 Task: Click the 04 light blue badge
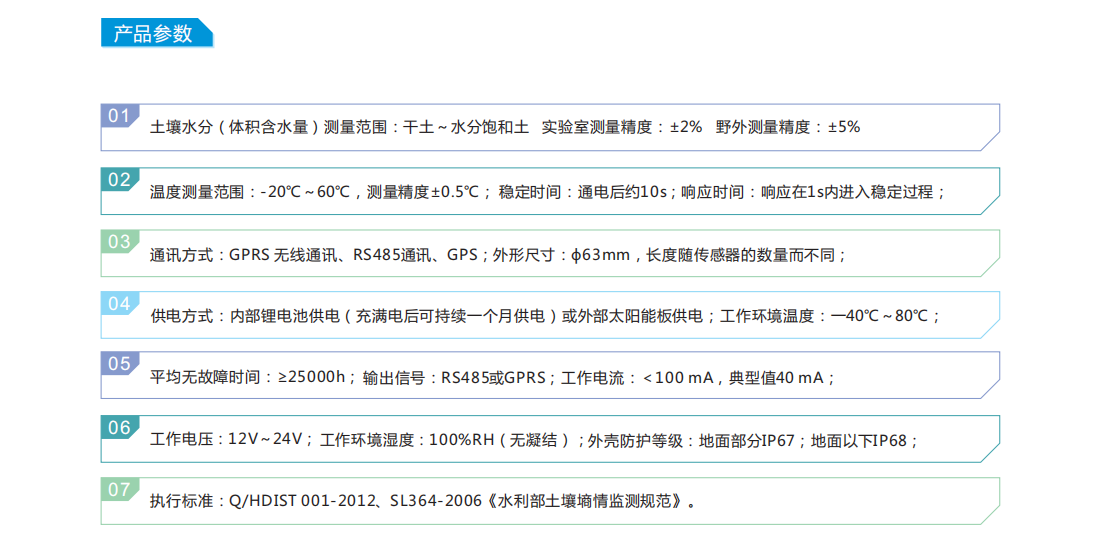pyautogui.click(x=119, y=304)
